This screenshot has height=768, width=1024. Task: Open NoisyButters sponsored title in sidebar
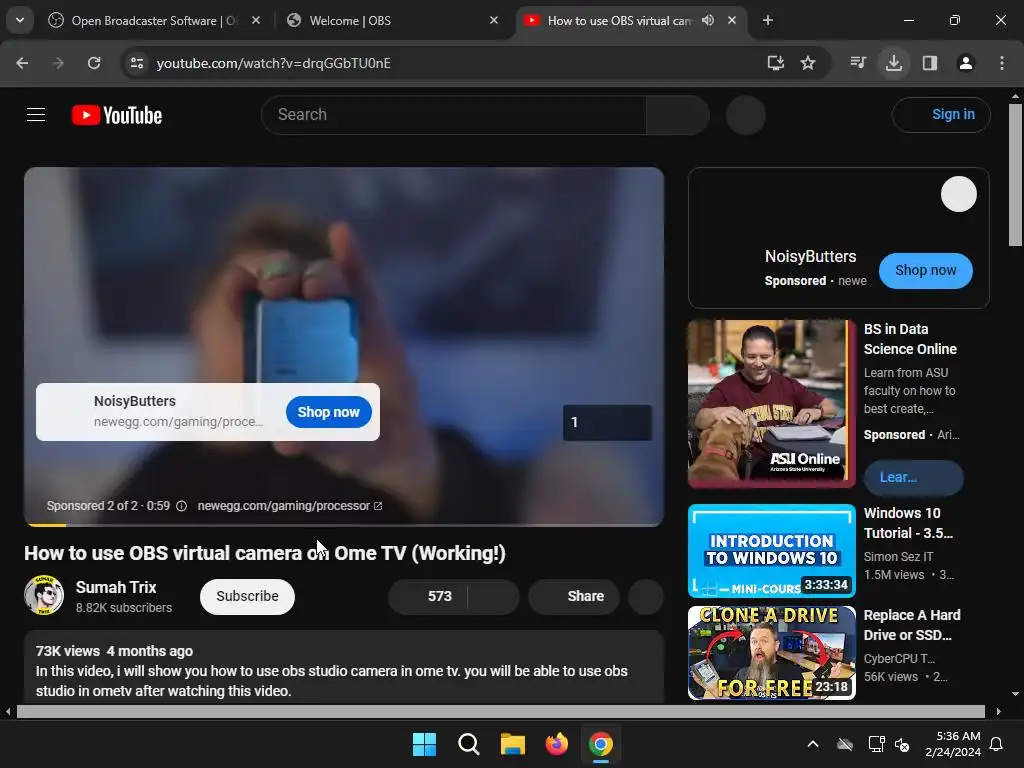(x=810, y=257)
